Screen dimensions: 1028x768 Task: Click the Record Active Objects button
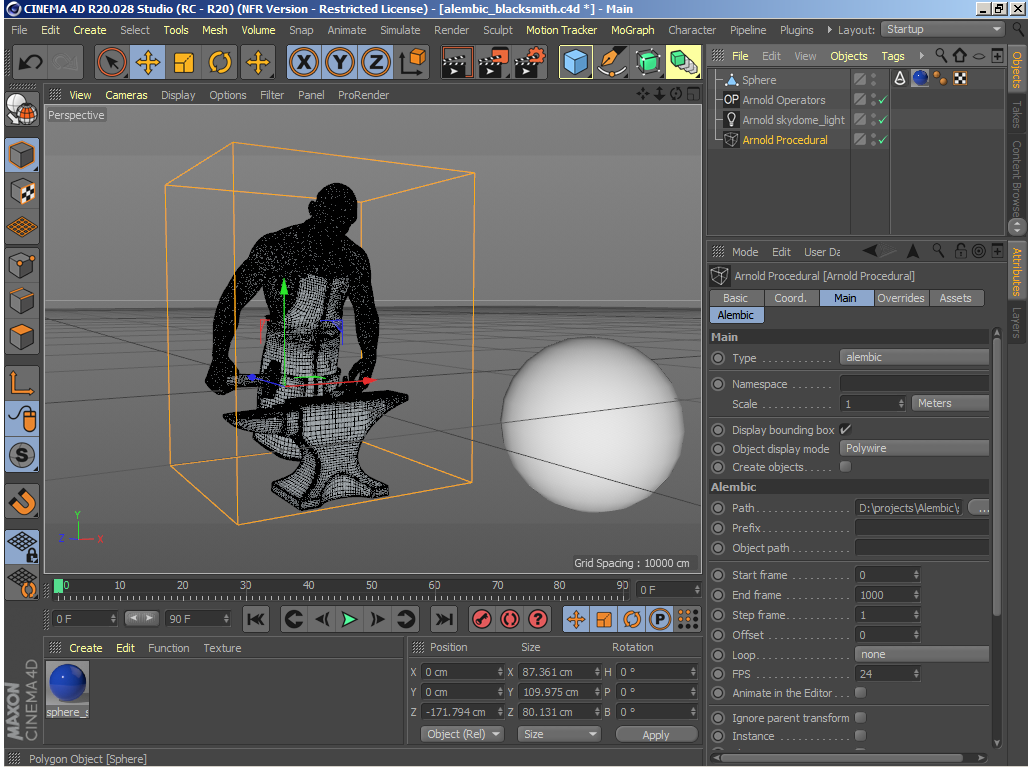(x=482, y=619)
